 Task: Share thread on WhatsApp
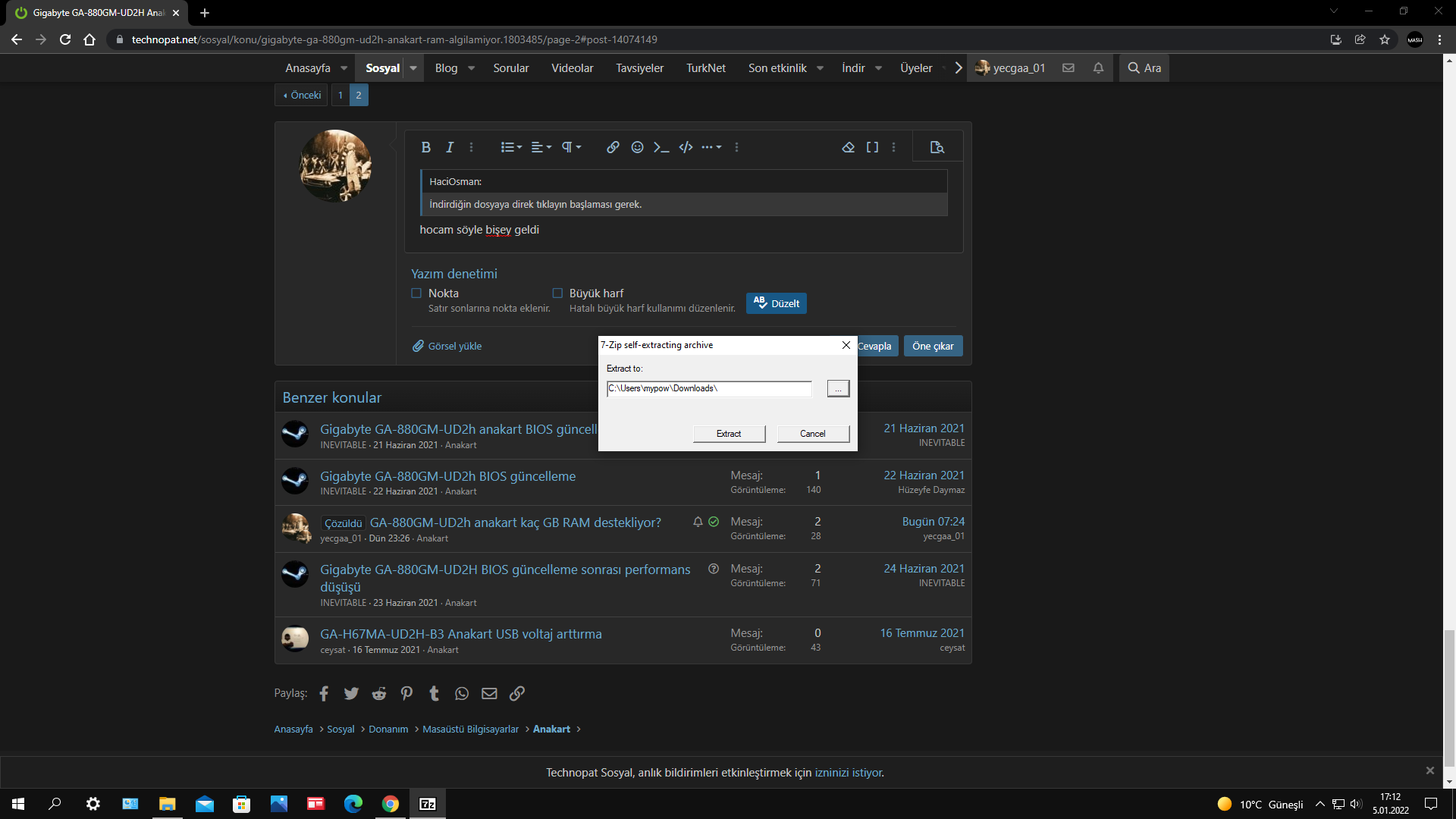coord(462,693)
